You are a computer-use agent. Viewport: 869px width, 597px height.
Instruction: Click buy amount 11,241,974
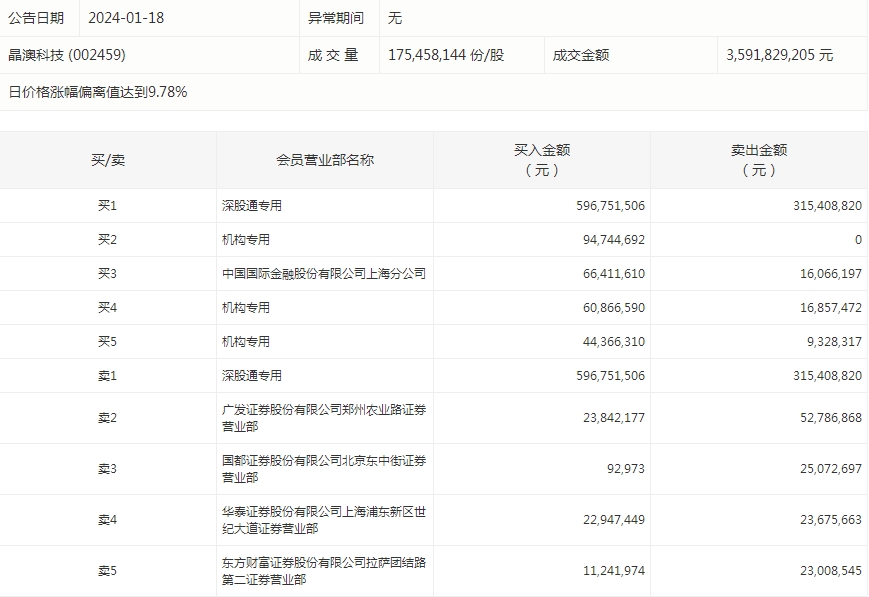click(x=614, y=571)
